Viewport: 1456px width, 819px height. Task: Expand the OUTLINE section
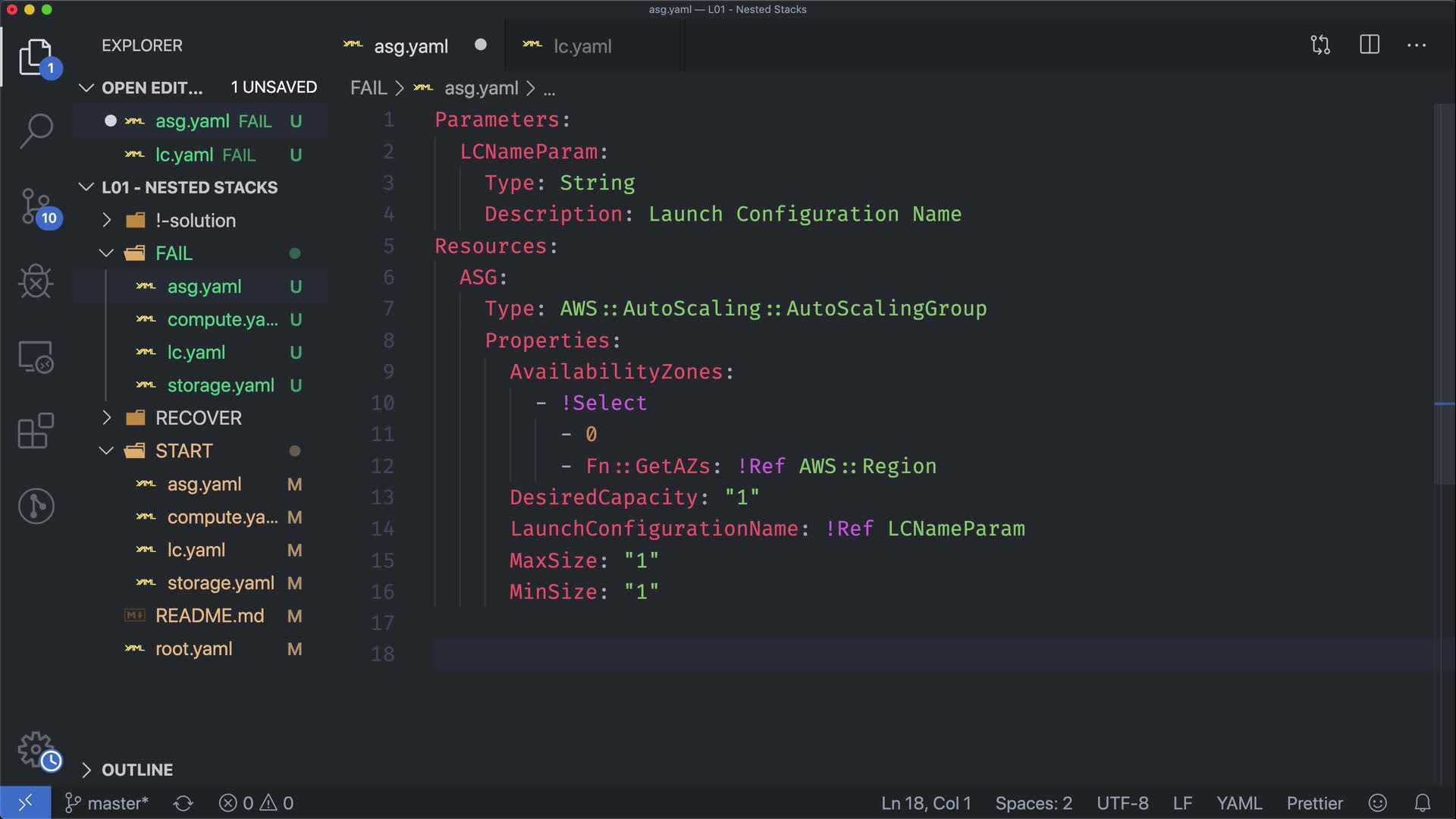pyautogui.click(x=136, y=770)
